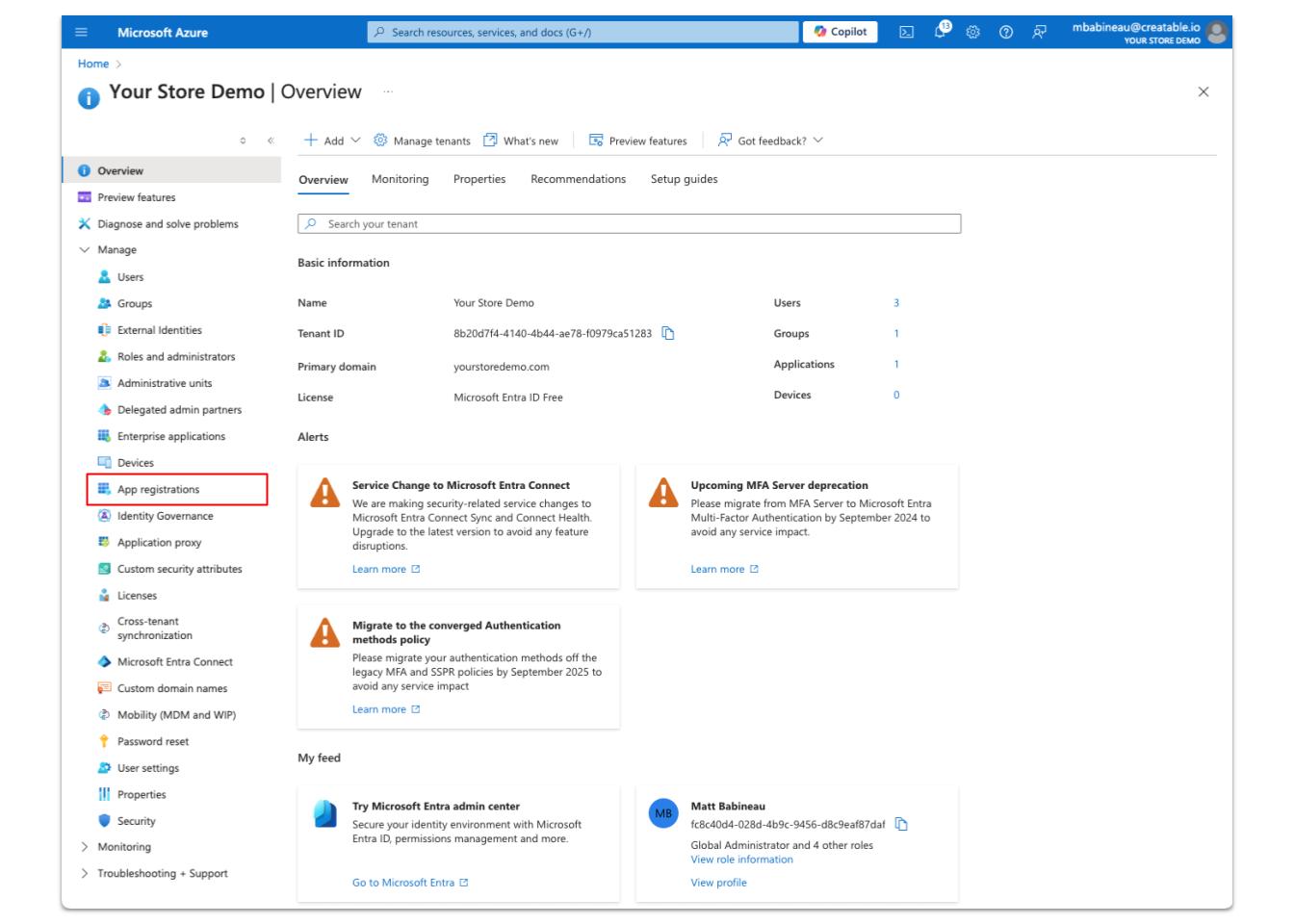Expand Troubleshooting + Support section
Image resolution: width=1294 pixels, height=924 pixels.
pyautogui.click(x=85, y=874)
